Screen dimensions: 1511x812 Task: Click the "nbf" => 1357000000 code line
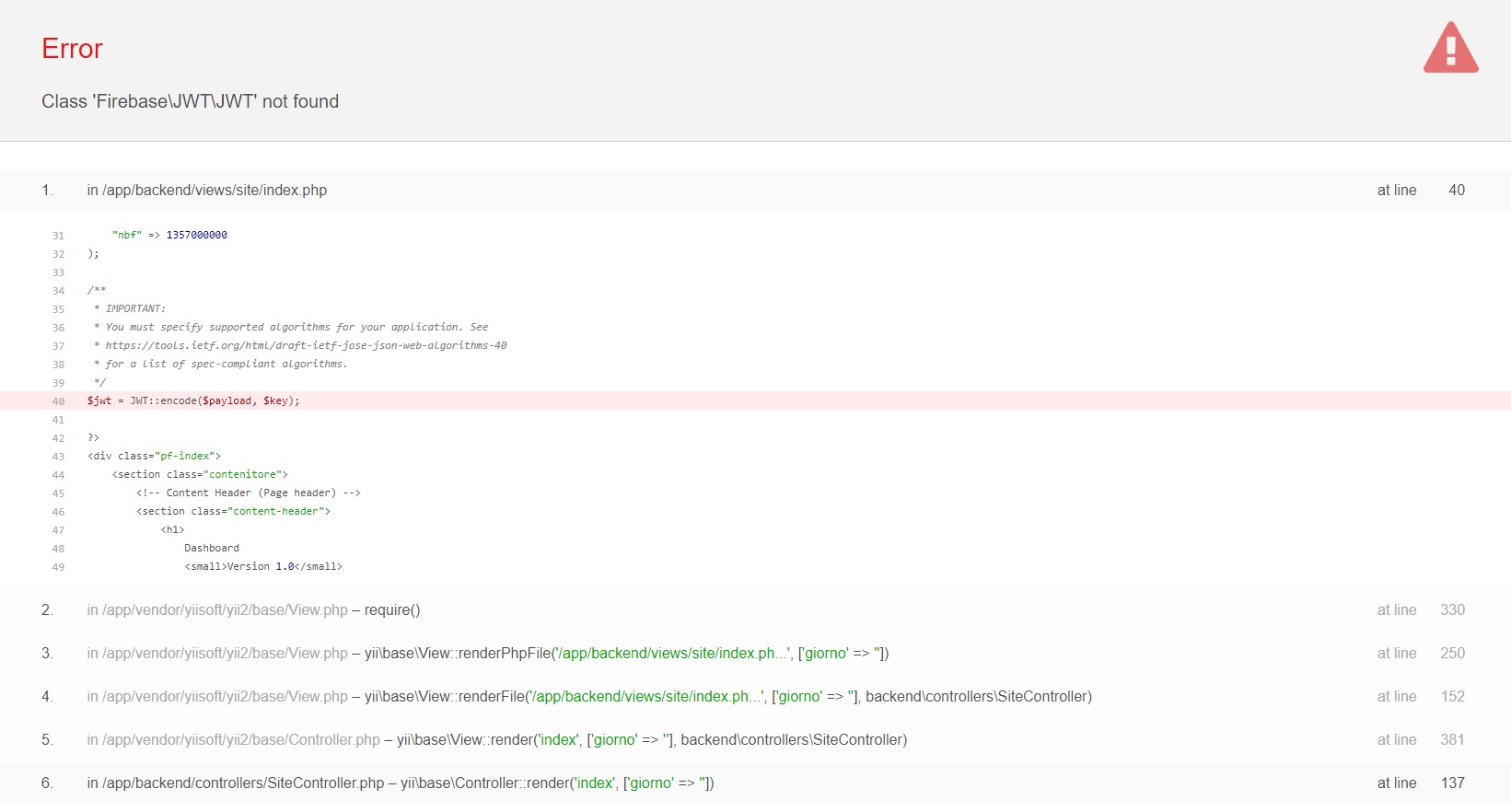tap(169, 235)
